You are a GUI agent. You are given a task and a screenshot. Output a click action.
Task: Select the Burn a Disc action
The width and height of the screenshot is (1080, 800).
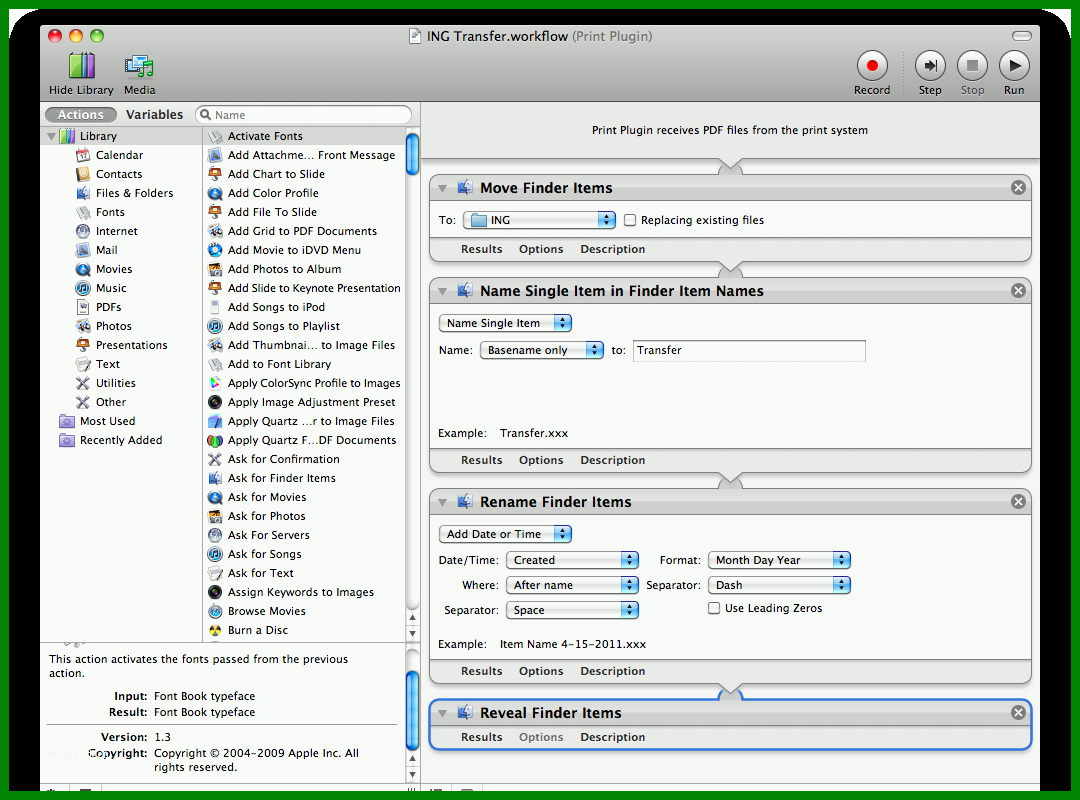tap(304, 630)
